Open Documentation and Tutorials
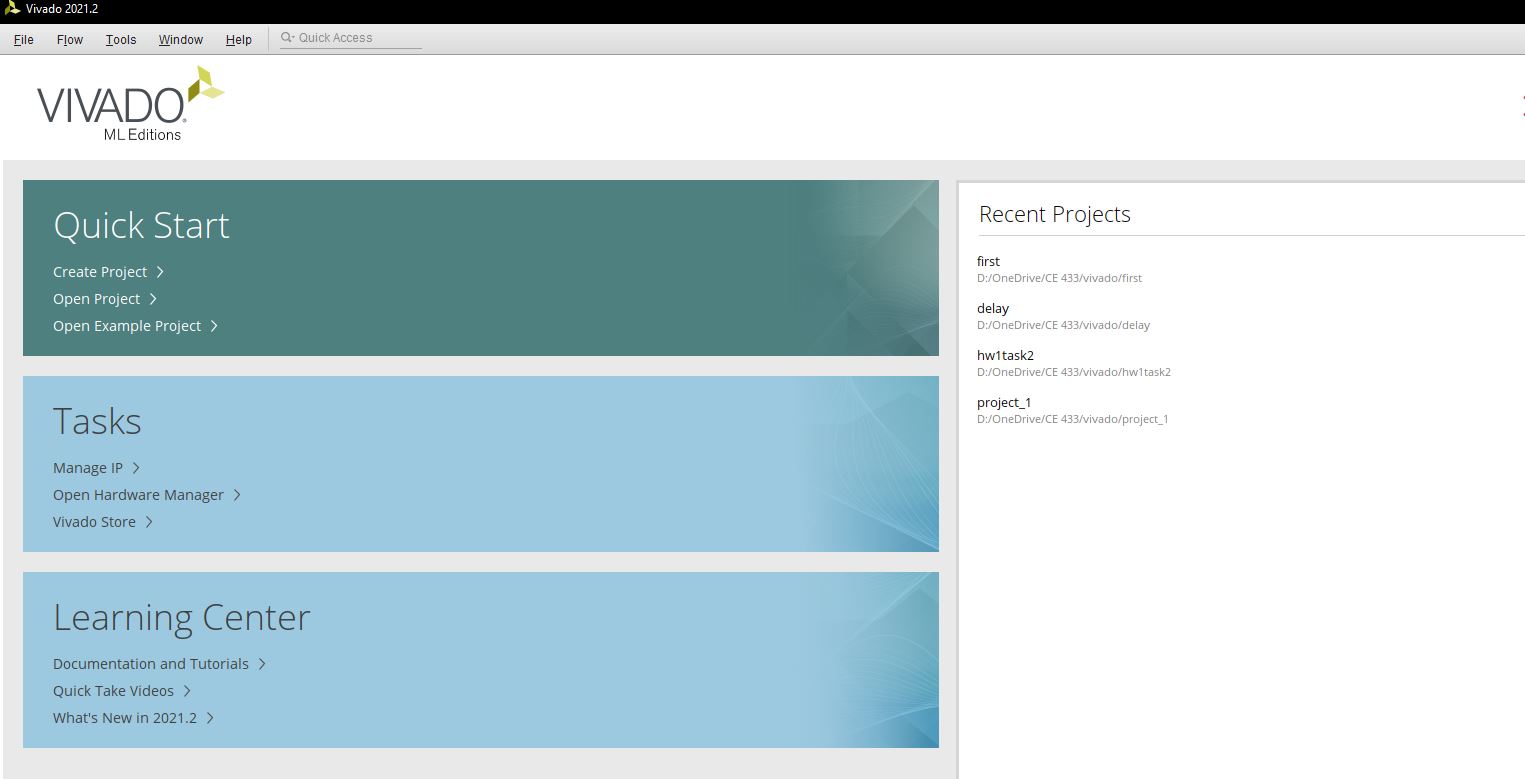Image resolution: width=1525 pixels, height=779 pixels. click(x=151, y=664)
